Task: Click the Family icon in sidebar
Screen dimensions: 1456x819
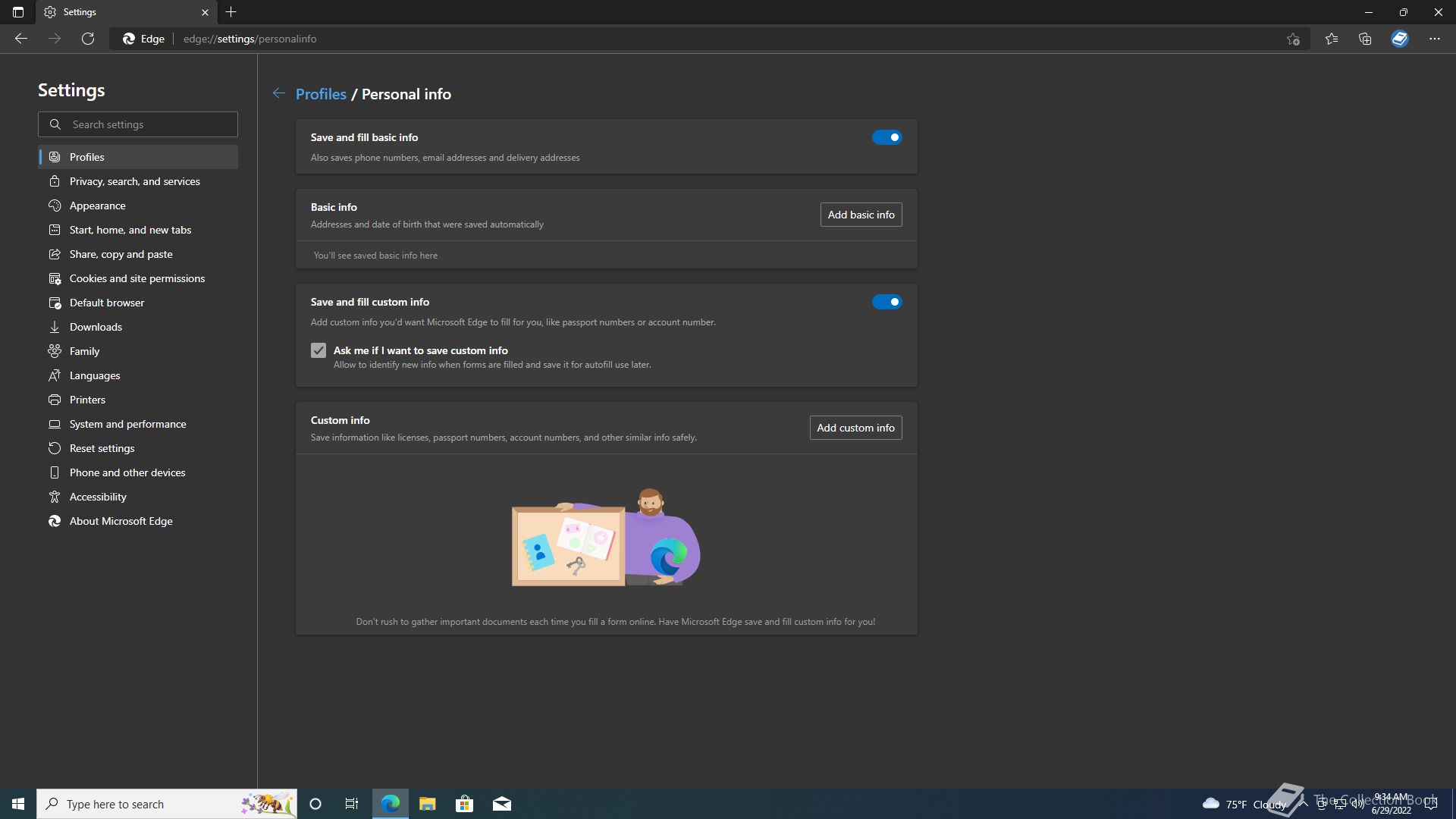Action: click(55, 351)
